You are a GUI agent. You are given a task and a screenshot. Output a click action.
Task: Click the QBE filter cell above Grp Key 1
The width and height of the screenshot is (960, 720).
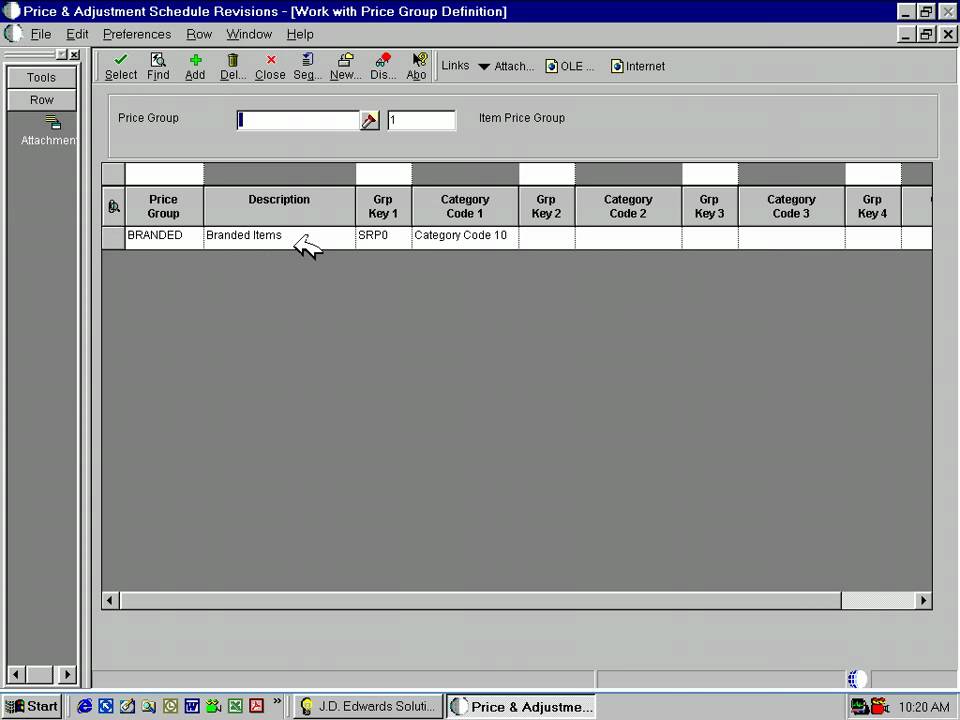pyautogui.click(x=383, y=174)
